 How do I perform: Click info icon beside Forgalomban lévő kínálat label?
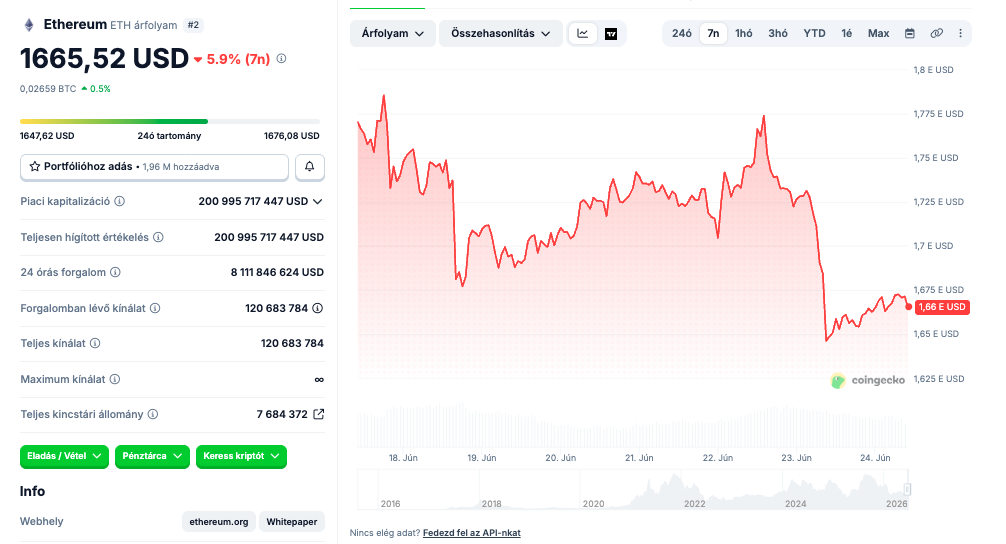[x=155, y=308]
